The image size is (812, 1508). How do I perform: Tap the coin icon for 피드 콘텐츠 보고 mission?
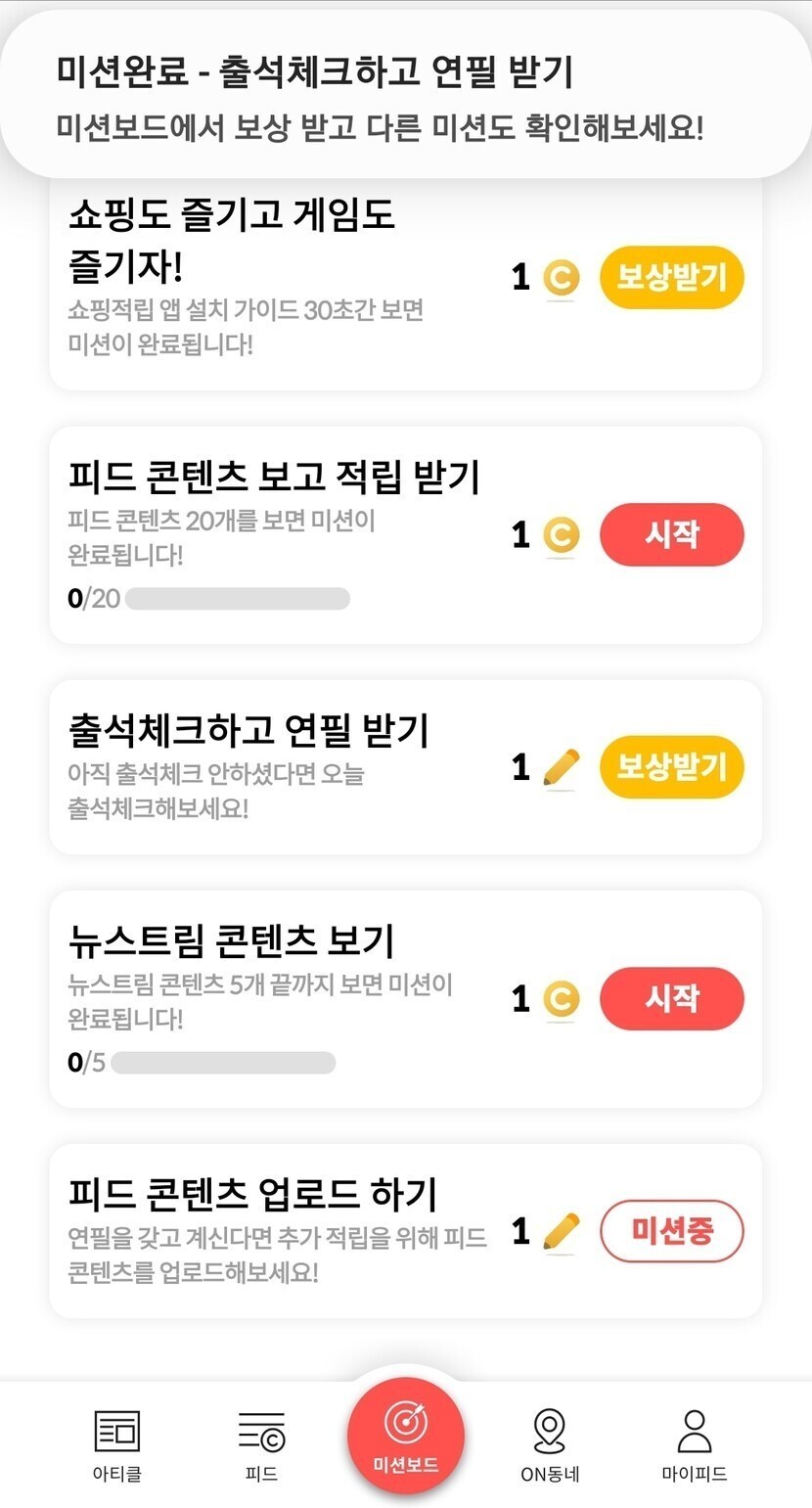click(561, 535)
